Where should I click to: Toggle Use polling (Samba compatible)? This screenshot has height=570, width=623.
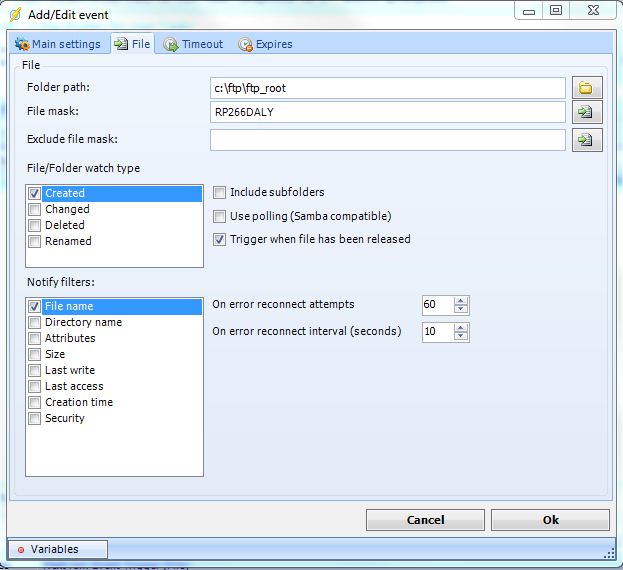point(220,216)
